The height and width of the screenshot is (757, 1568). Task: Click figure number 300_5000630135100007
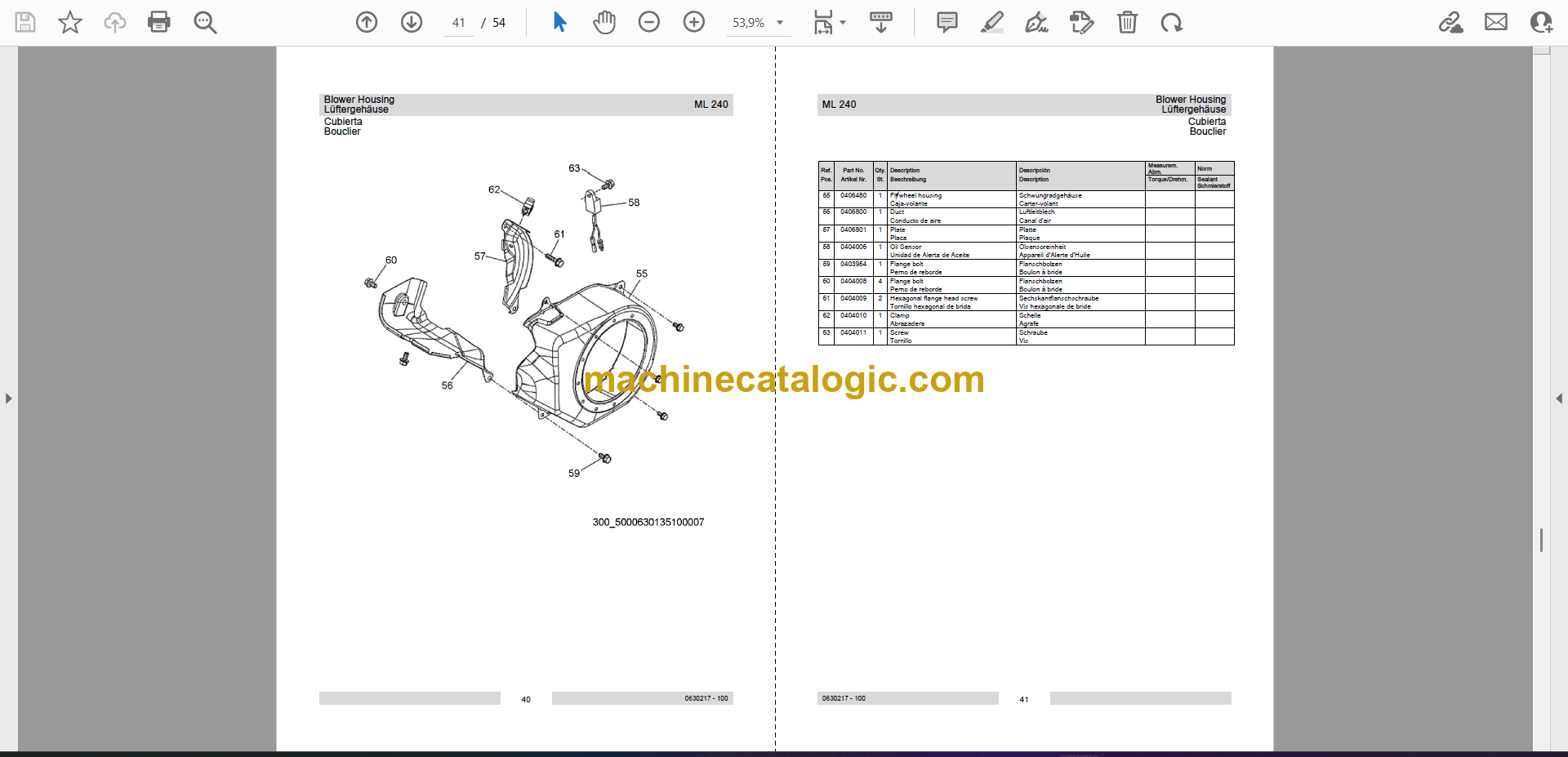click(x=648, y=523)
